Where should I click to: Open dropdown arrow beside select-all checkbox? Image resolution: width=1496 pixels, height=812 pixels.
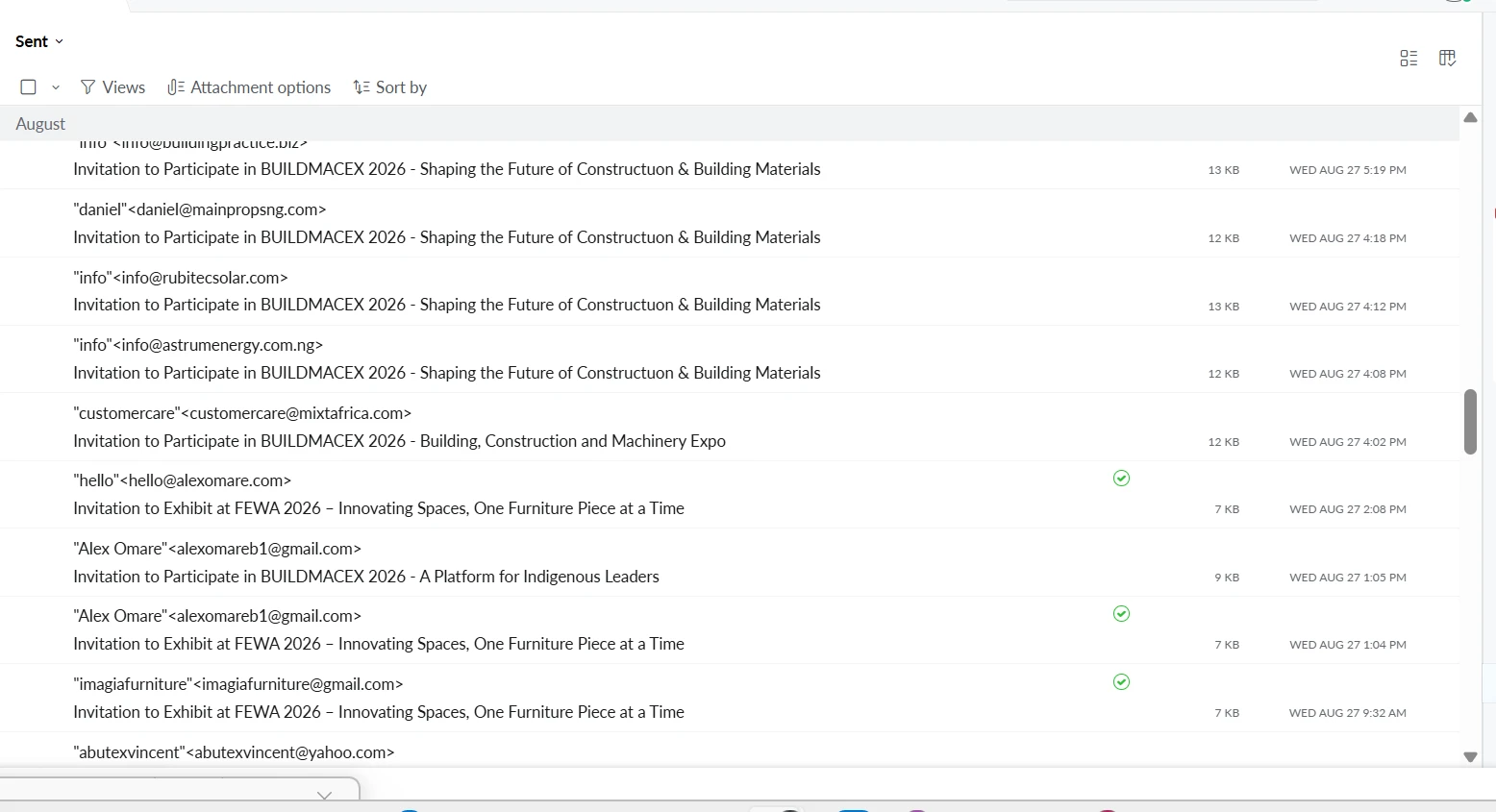pos(56,87)
